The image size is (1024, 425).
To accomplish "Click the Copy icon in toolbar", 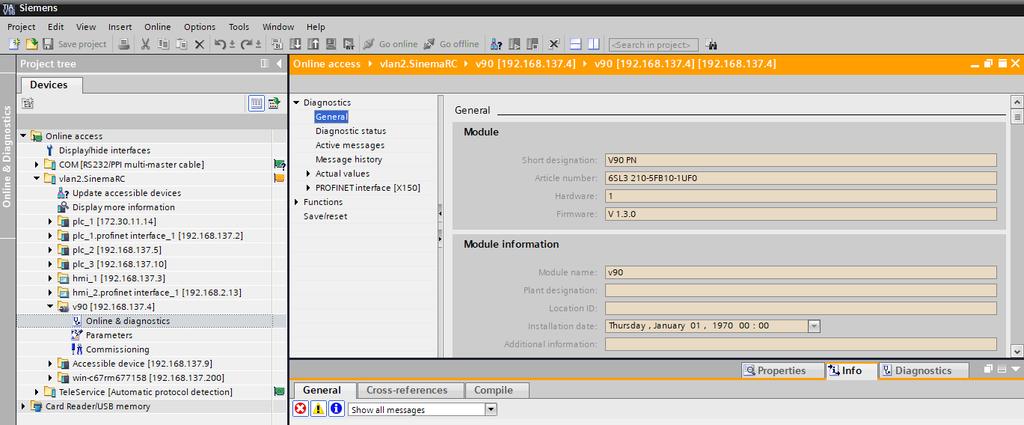I will [x=163, y=44].
